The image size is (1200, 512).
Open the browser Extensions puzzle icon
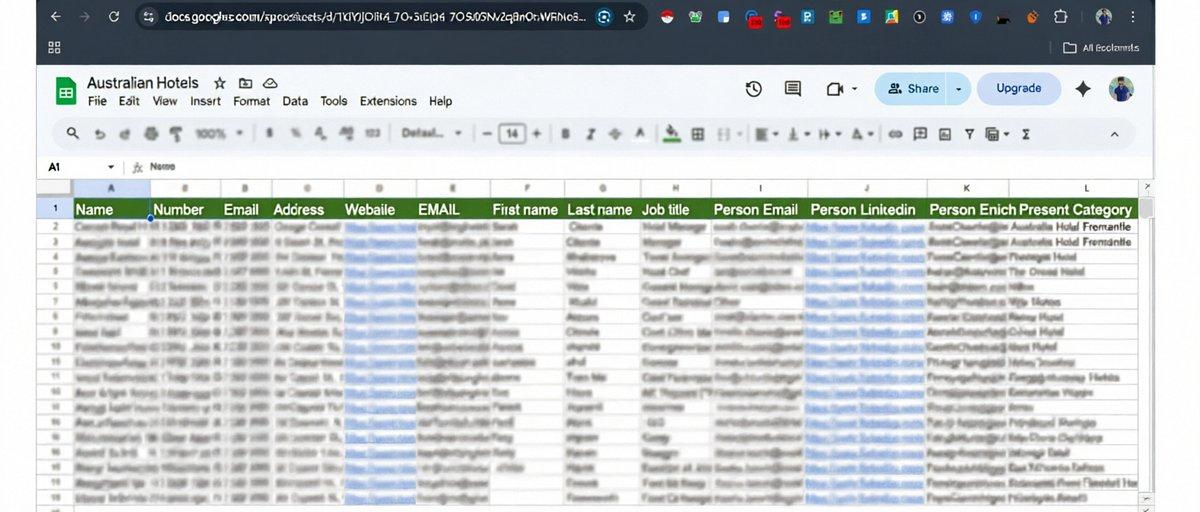(x=1061, y=17)
